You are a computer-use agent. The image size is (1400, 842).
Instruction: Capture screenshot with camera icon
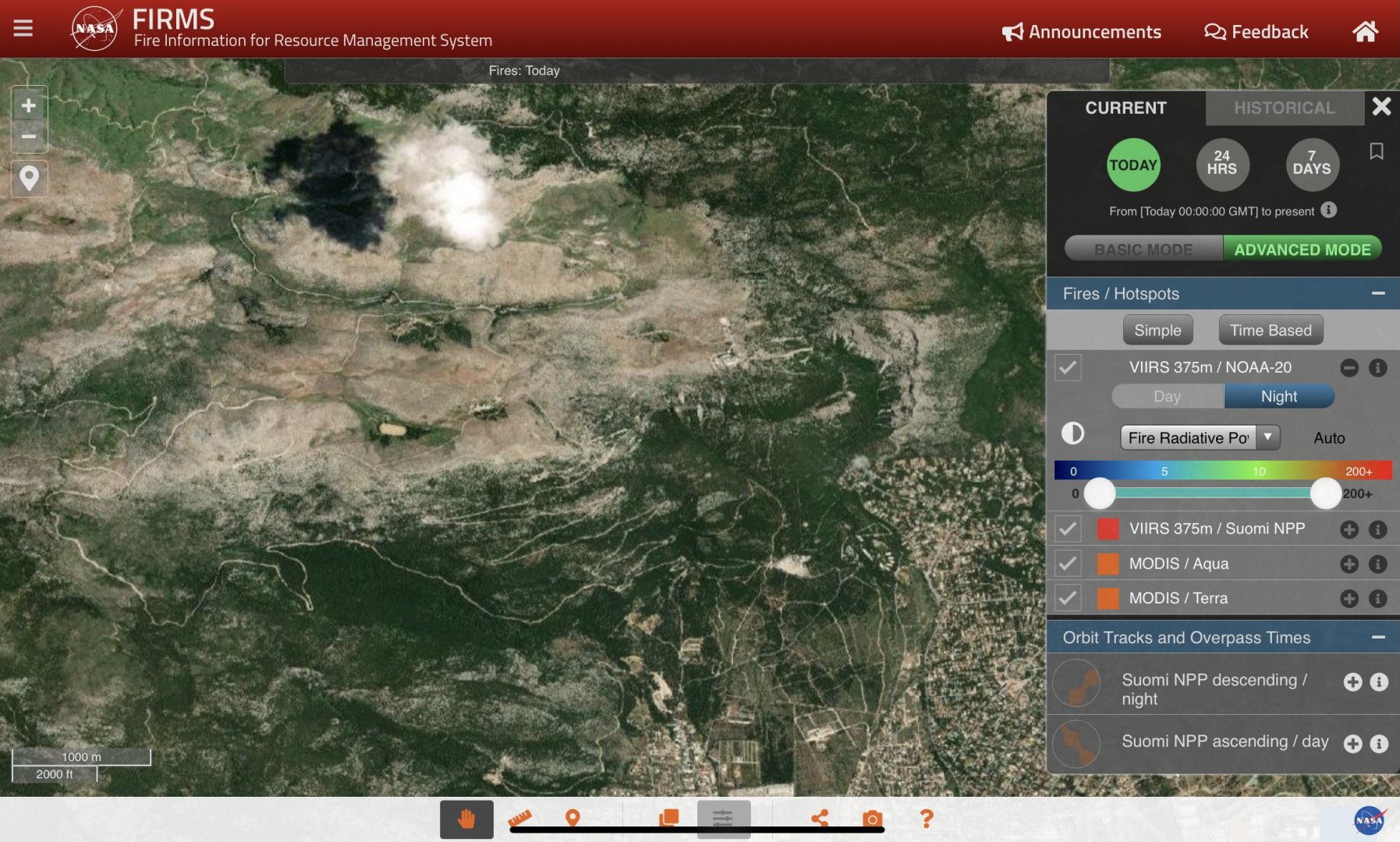tap(873, 819)
